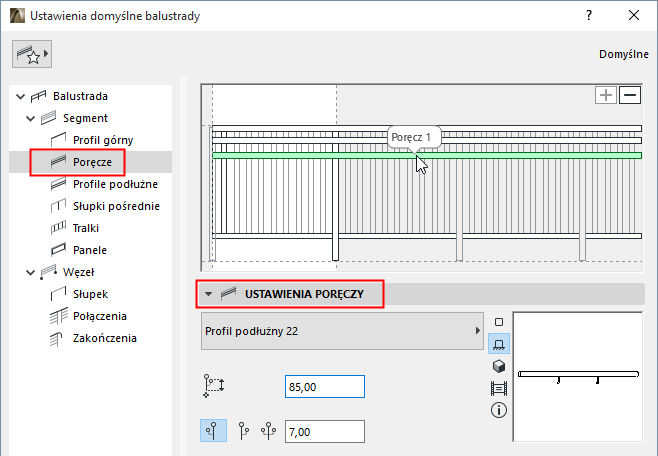Click the Domyślne label
This screenshot has height=456, width=658.
(x=624, y=54)
